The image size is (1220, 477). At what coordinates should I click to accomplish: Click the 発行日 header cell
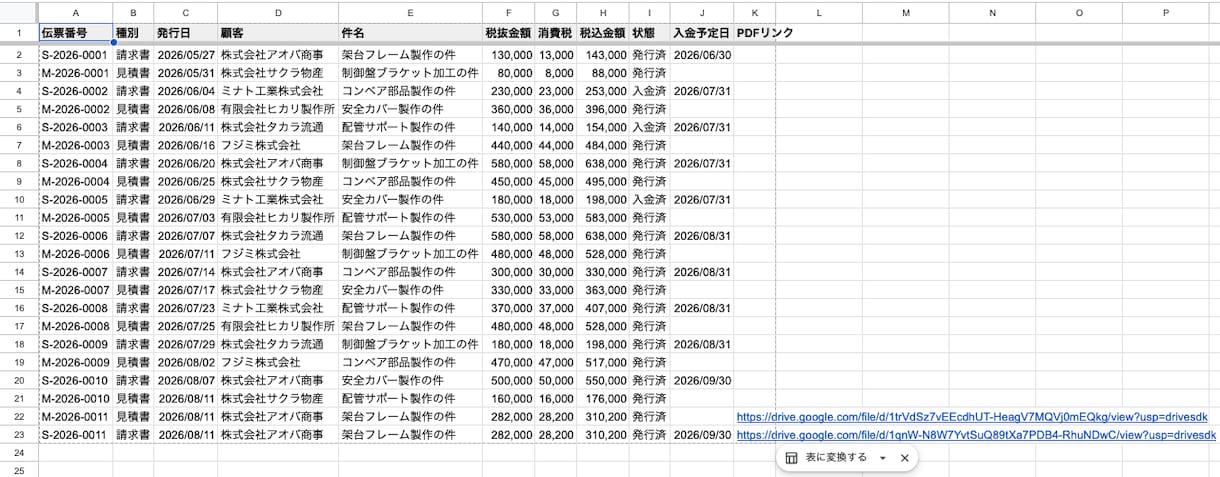coord(185,33)
